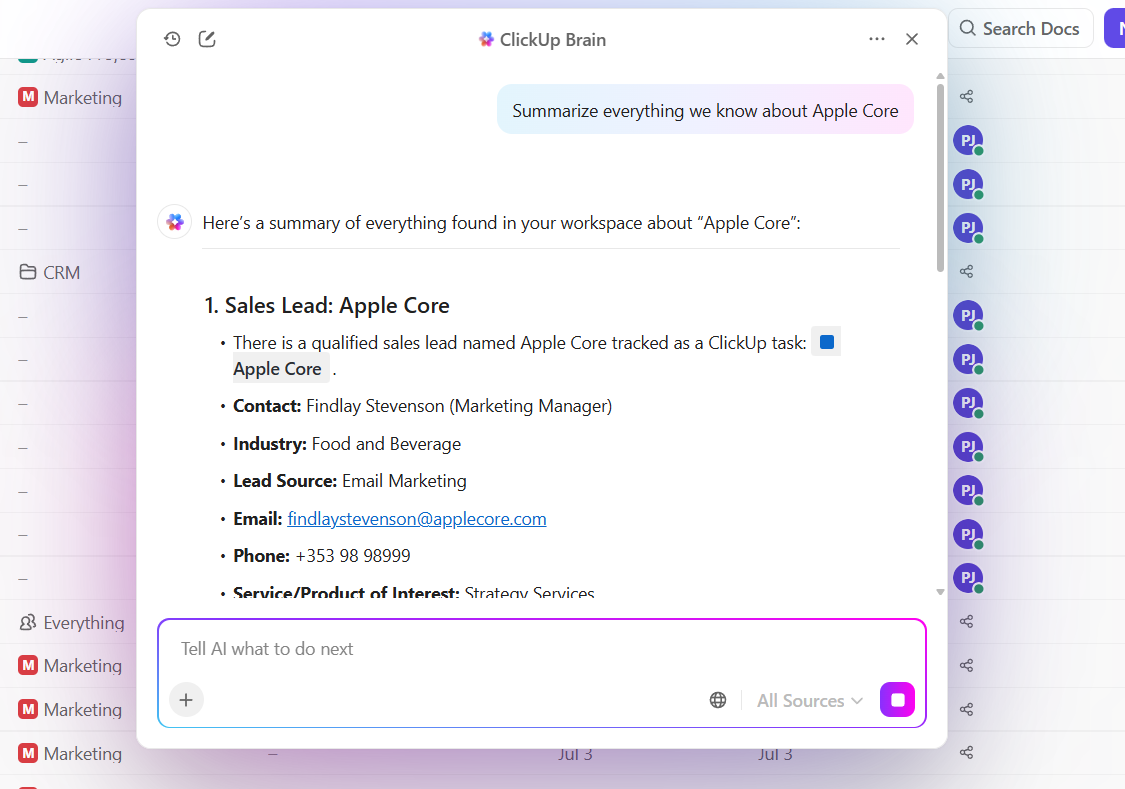Select the 'Summarize everything we know about Apple Core' message
Viewport: 1125px width, 789px height.
click(705, 110)
